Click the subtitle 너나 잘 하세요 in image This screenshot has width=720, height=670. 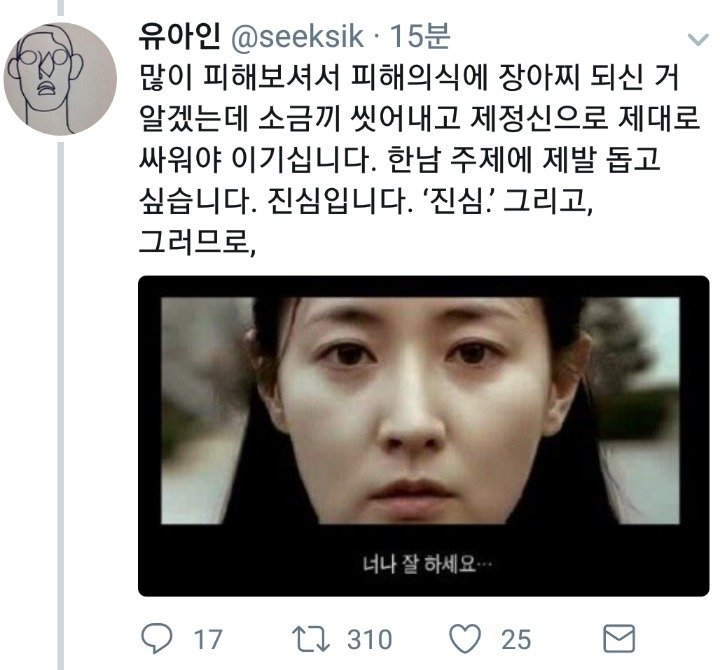tap(427, 563)
